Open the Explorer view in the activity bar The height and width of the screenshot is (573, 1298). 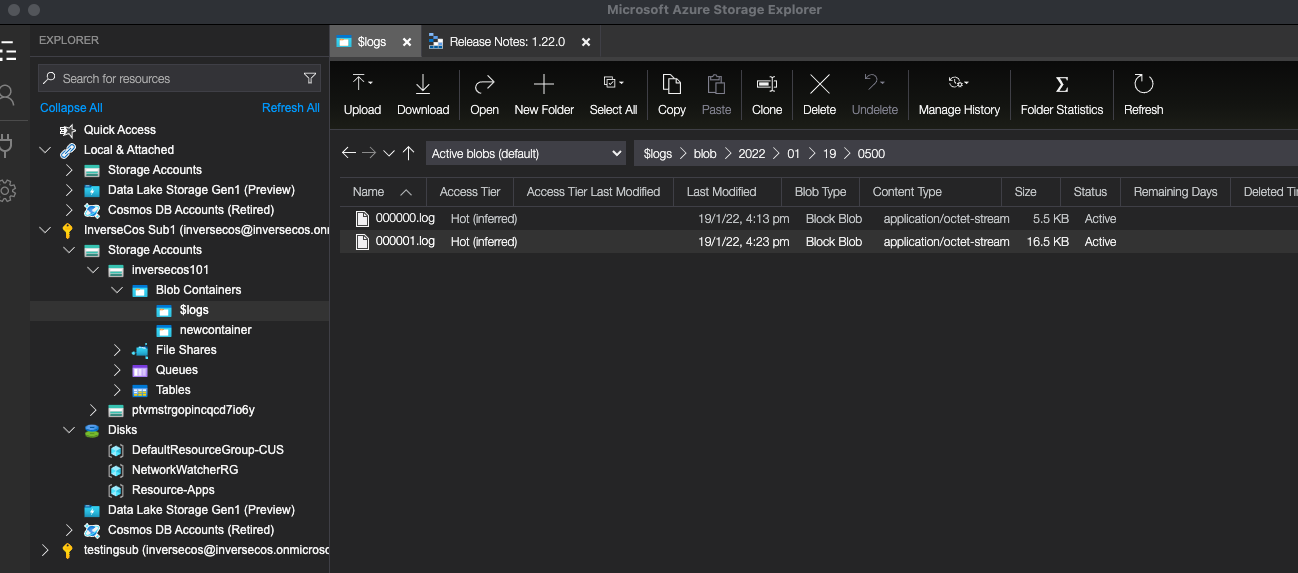tap(8, 51)
